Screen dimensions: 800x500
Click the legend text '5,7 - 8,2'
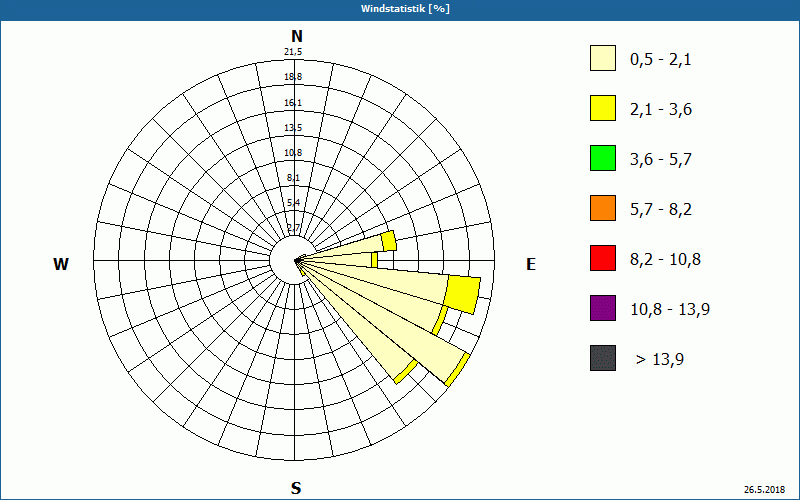pos(661,210)
